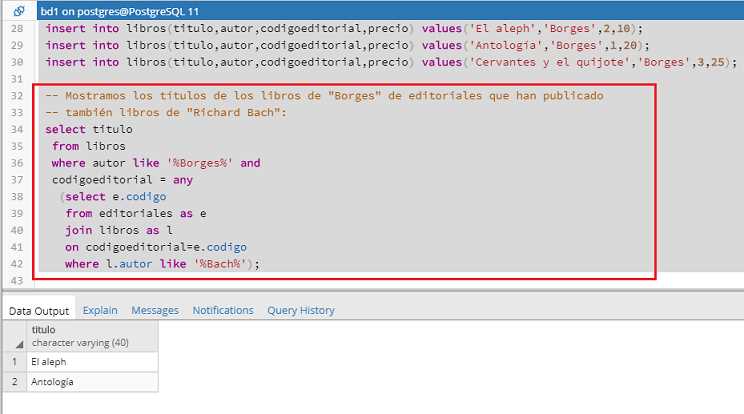Viewport: 744px width, 414px height.
Task: Click the 'El aleph' result cell
Action: pyautogui.click(x=93, y=362)
